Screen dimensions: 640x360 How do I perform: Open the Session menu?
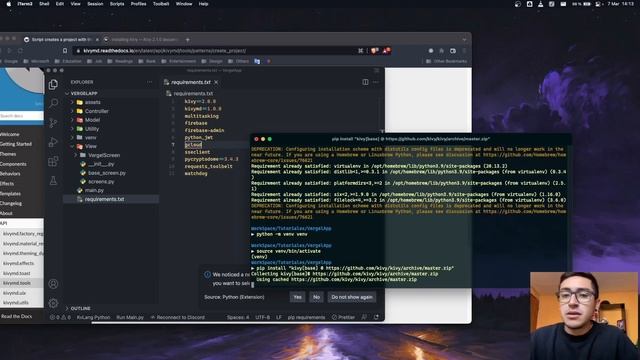tap(95, 4)
